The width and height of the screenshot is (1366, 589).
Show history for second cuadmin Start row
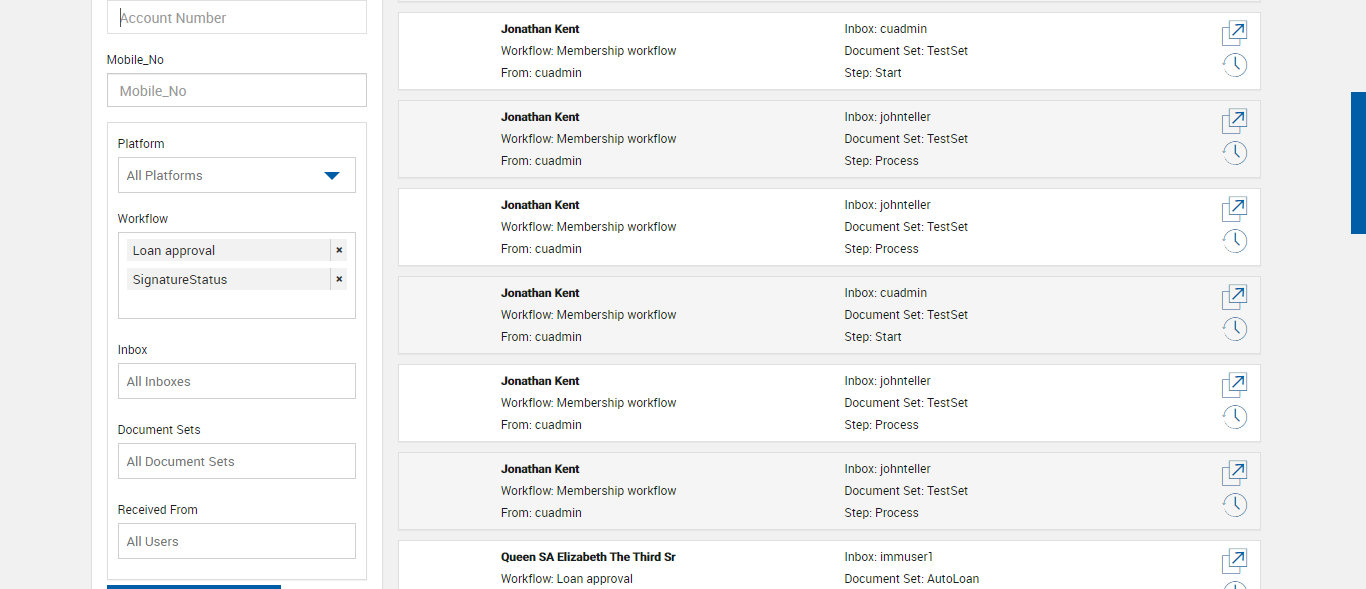(1235, 329)
